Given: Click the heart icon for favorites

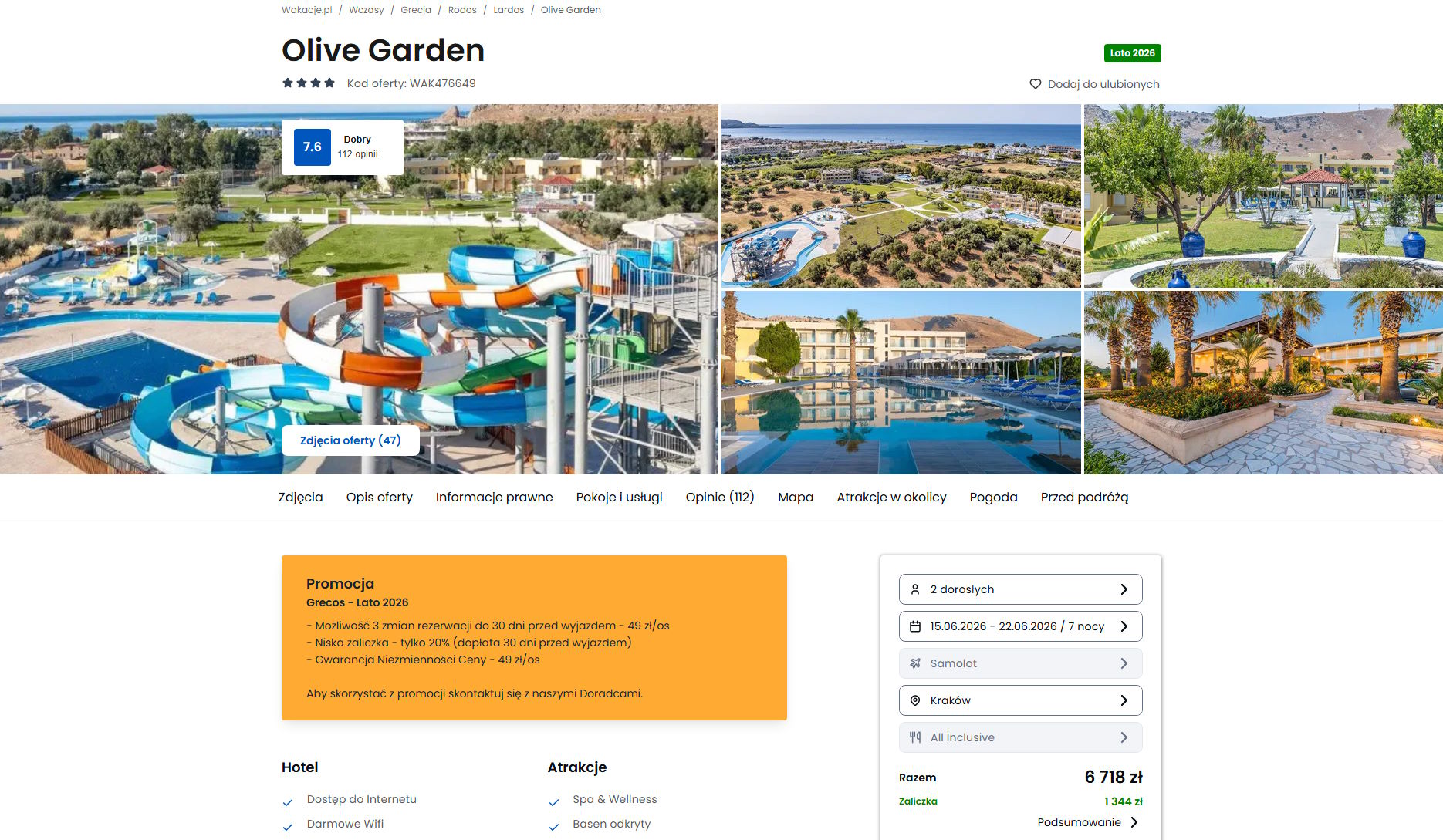Looking at the screenshot, I should click(x=1036, y=84).
